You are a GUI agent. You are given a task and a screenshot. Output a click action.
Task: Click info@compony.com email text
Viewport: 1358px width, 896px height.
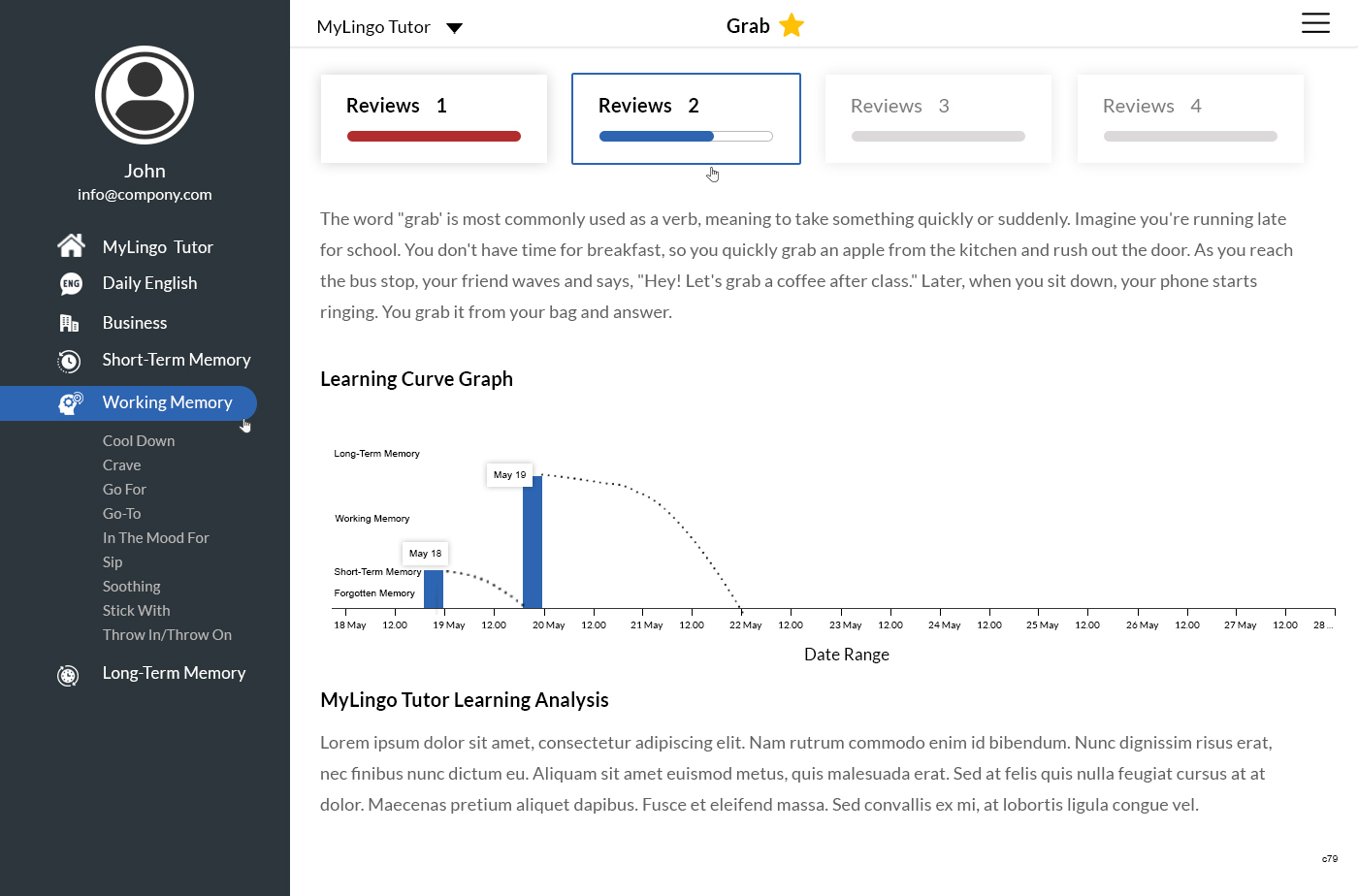145,195
